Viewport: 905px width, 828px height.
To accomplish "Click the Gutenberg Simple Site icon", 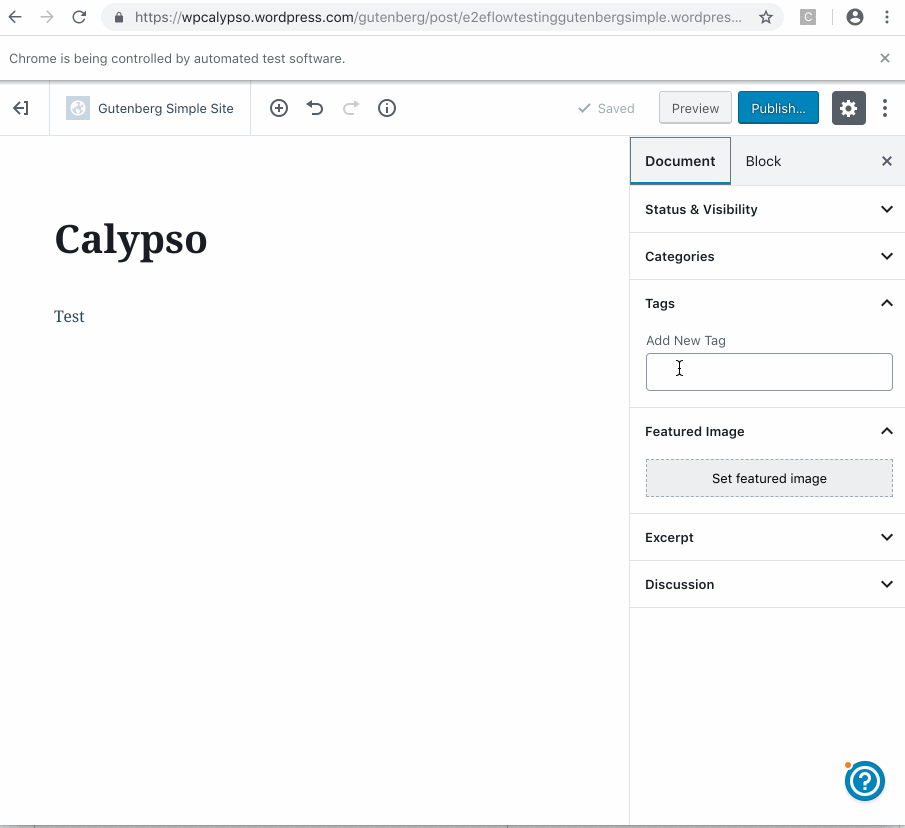I will 78,108.
